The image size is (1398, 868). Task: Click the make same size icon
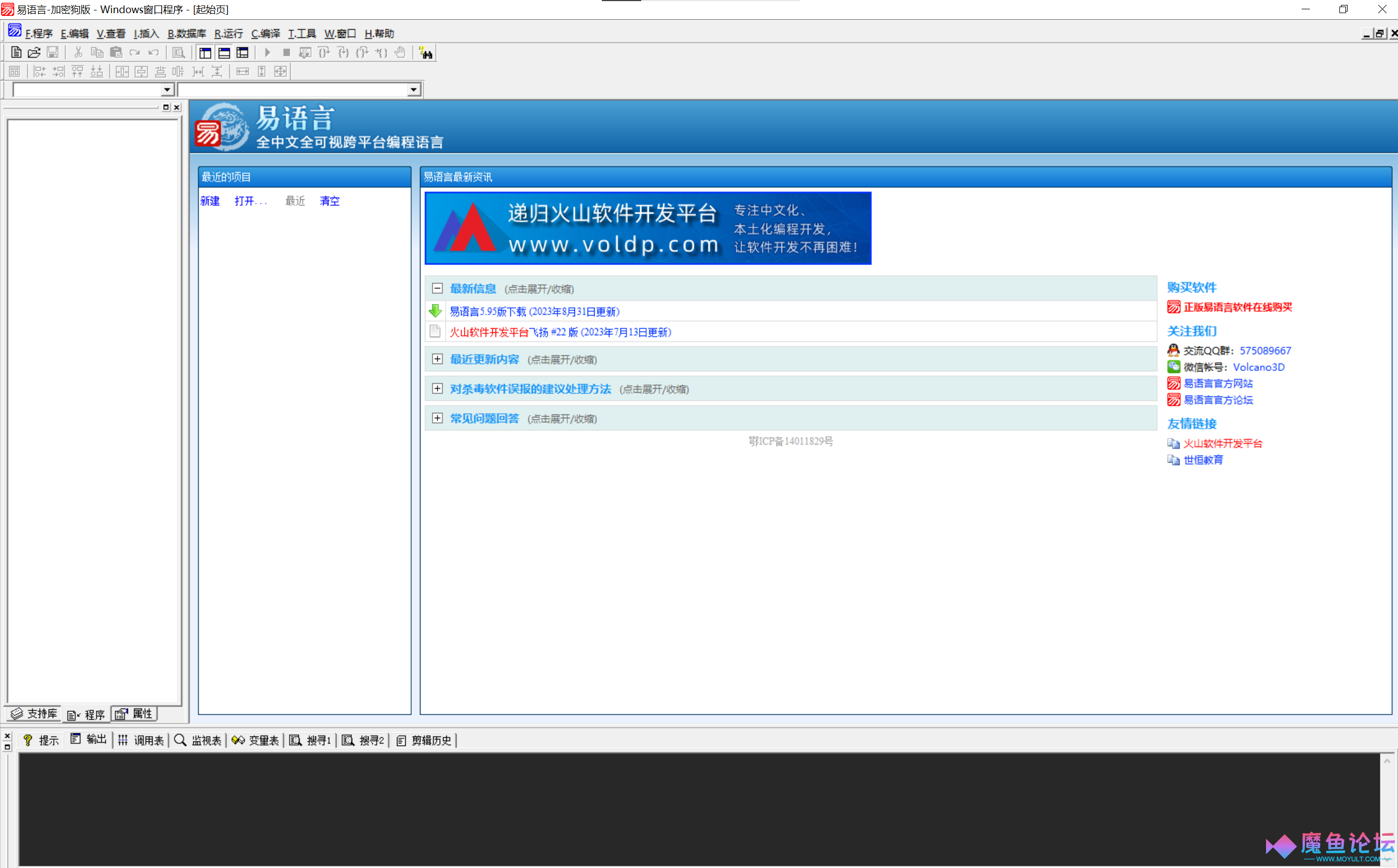280,71
